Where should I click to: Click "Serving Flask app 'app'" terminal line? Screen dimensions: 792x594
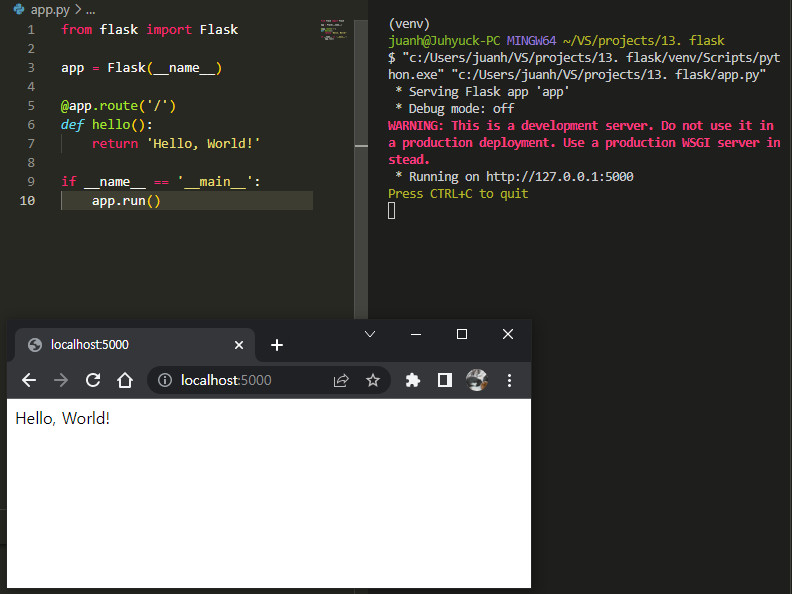pos(489,92)
